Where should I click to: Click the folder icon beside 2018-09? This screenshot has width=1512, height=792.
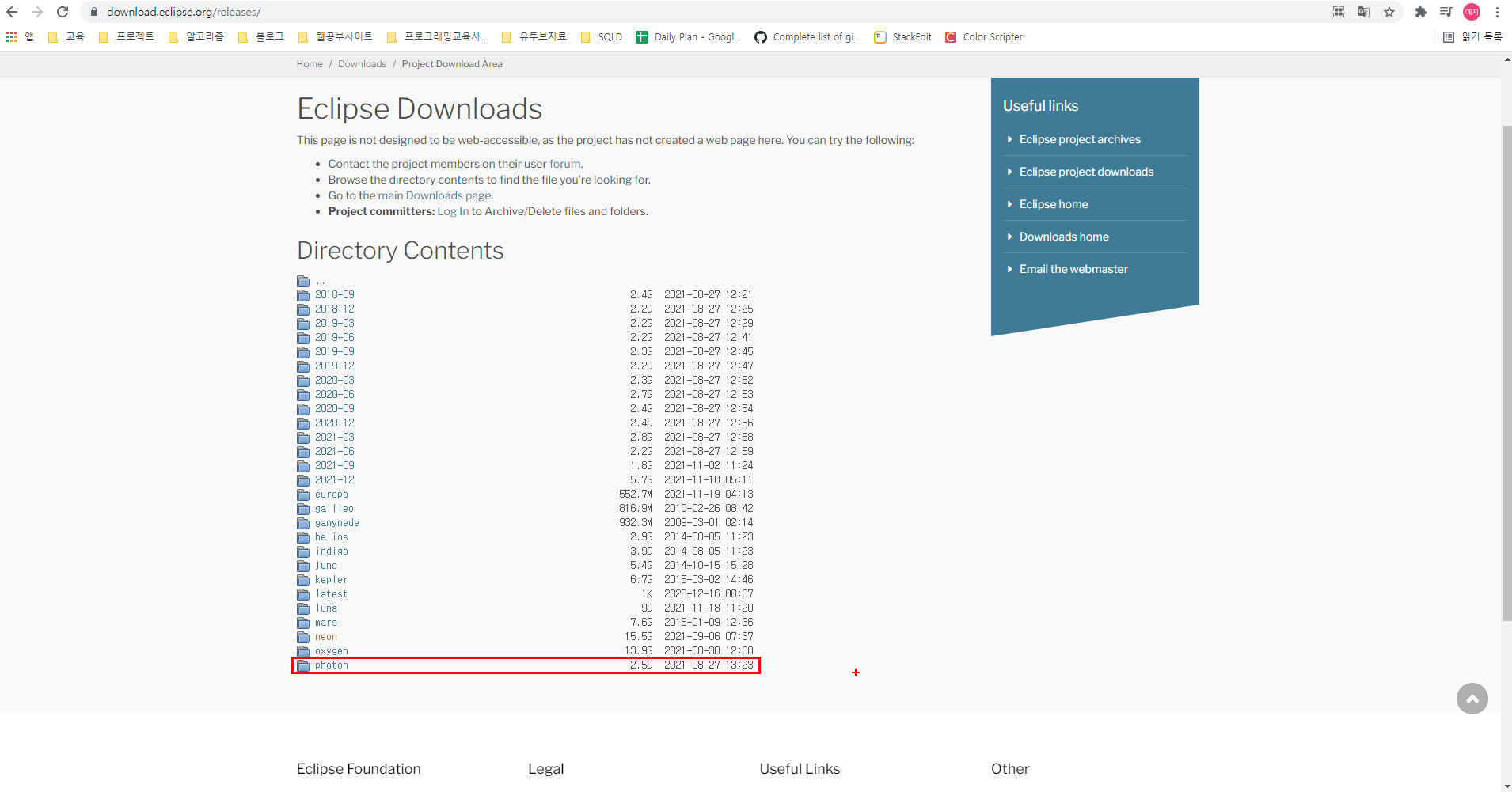[303, 295]
